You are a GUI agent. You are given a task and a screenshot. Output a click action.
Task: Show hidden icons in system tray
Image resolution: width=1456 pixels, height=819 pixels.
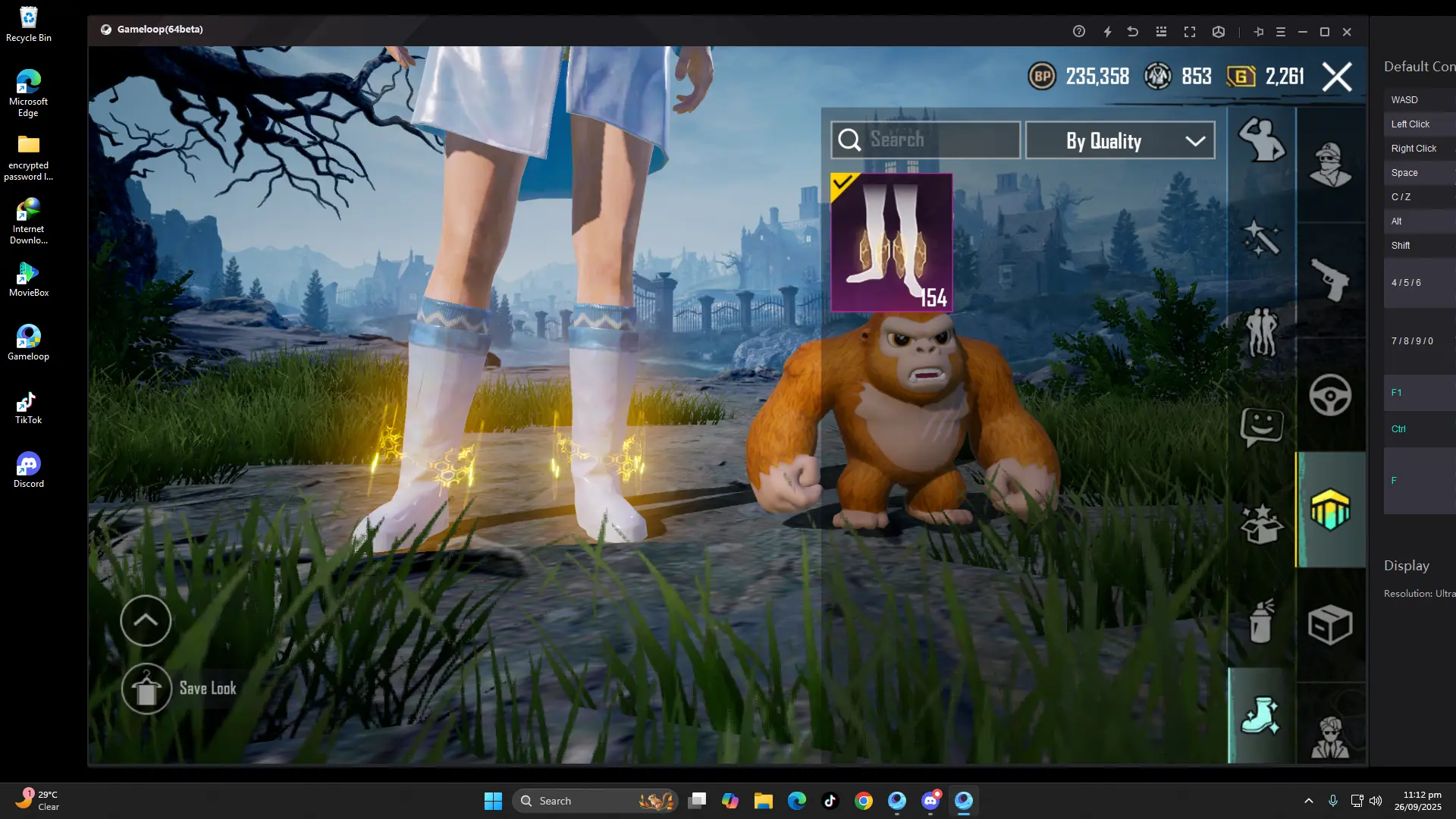[1308, 801]
